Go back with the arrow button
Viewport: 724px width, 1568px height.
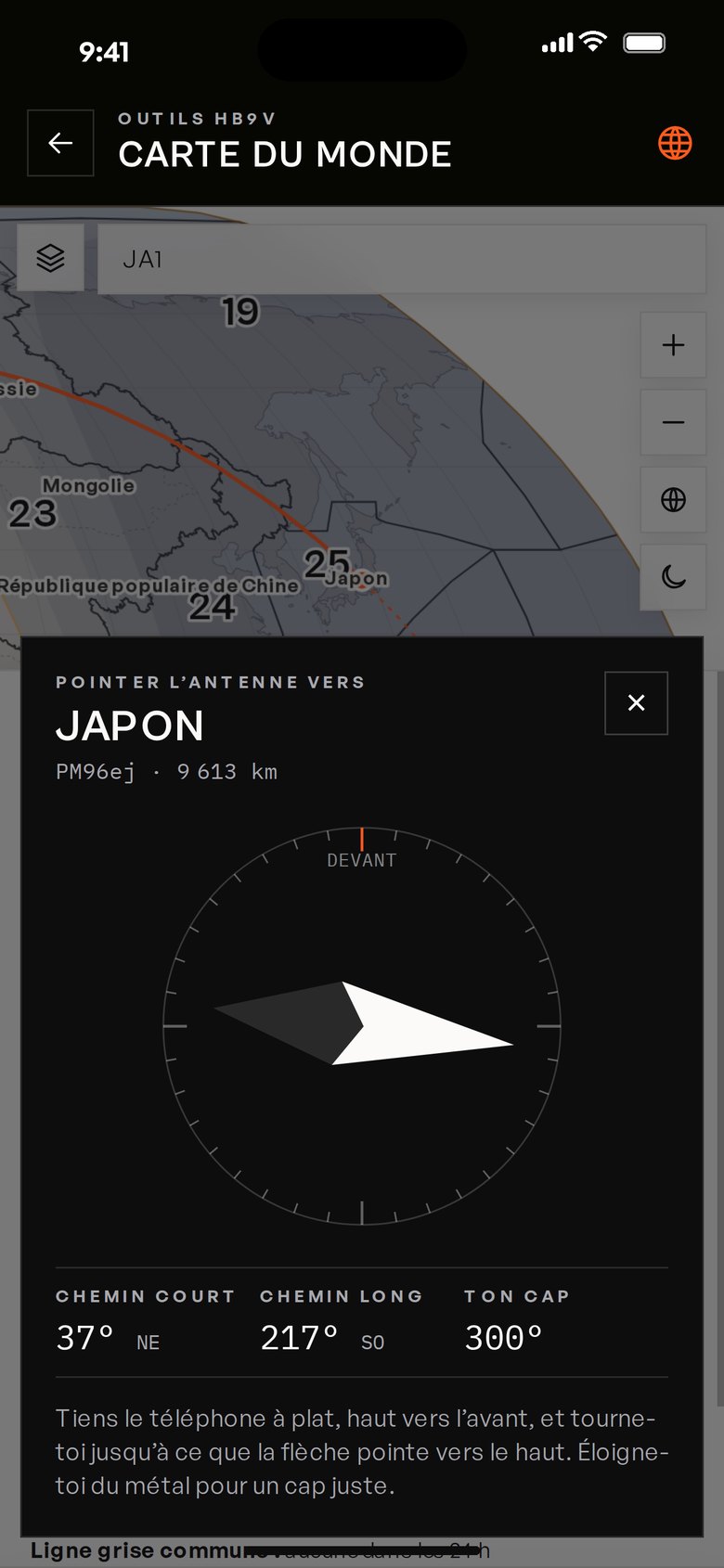click(x=60, y=143)
